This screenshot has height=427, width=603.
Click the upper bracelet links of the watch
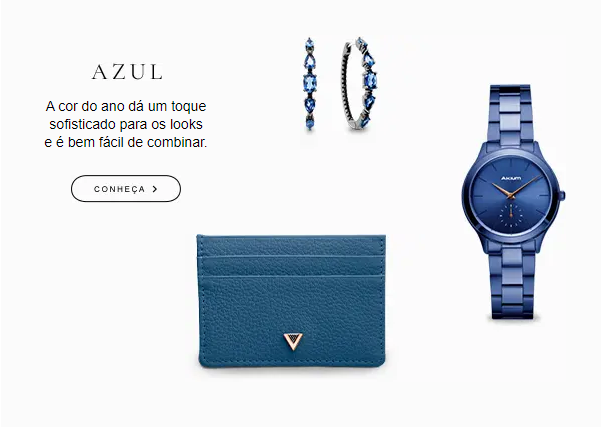[x=511, y=113]
